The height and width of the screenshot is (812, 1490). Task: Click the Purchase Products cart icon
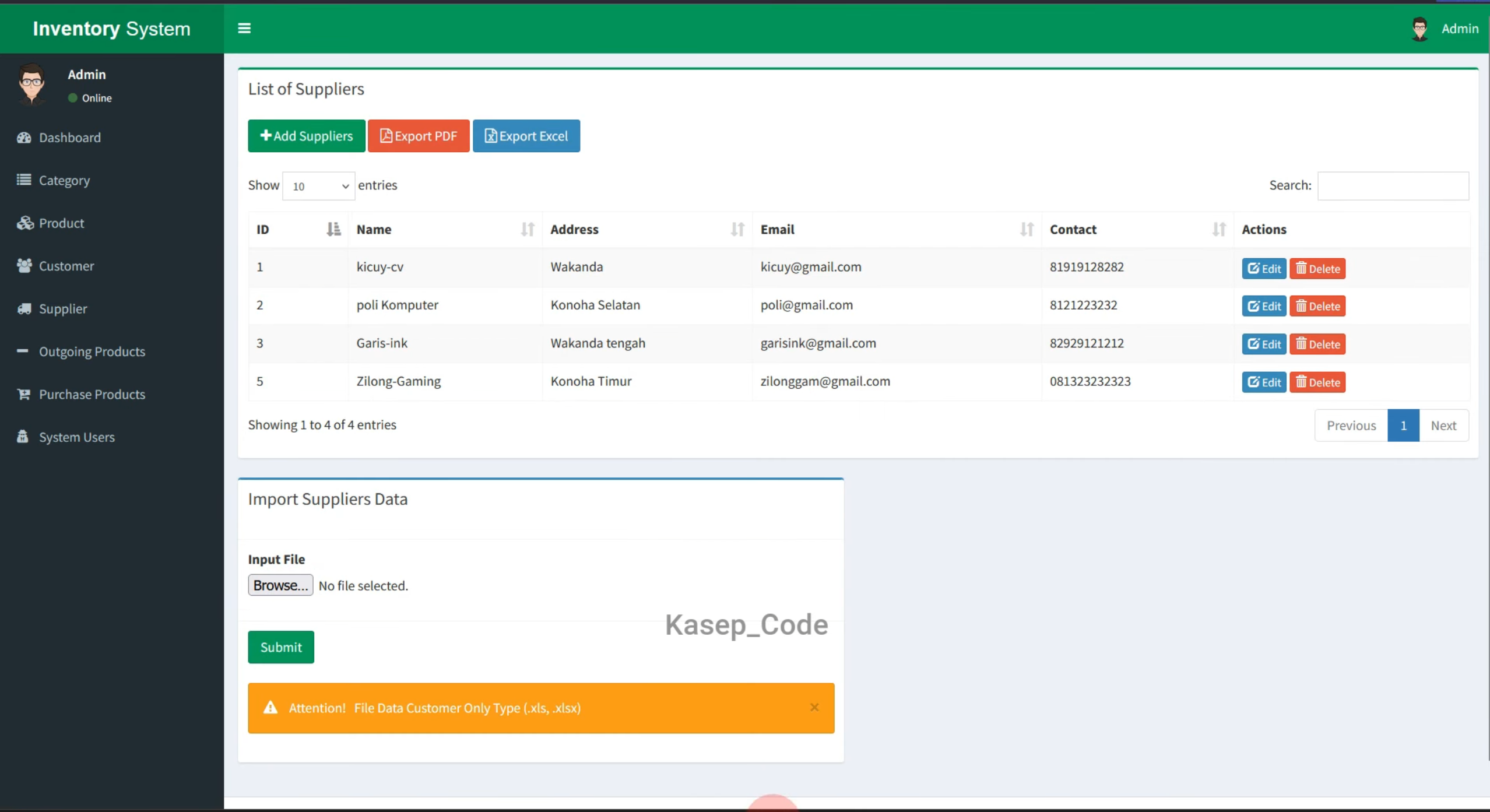click(24, 394)
